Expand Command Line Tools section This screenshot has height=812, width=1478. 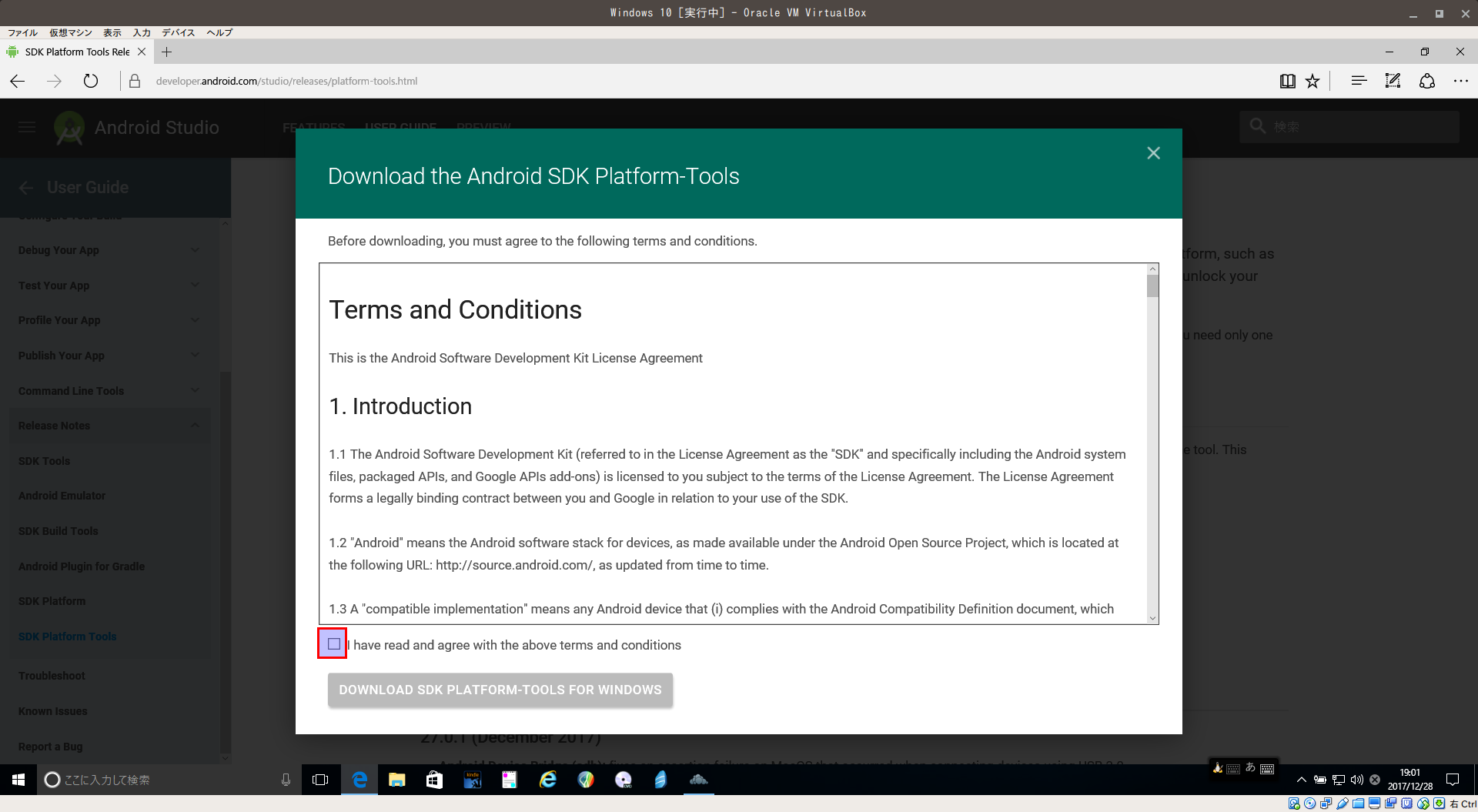click(x=109, y=391)
